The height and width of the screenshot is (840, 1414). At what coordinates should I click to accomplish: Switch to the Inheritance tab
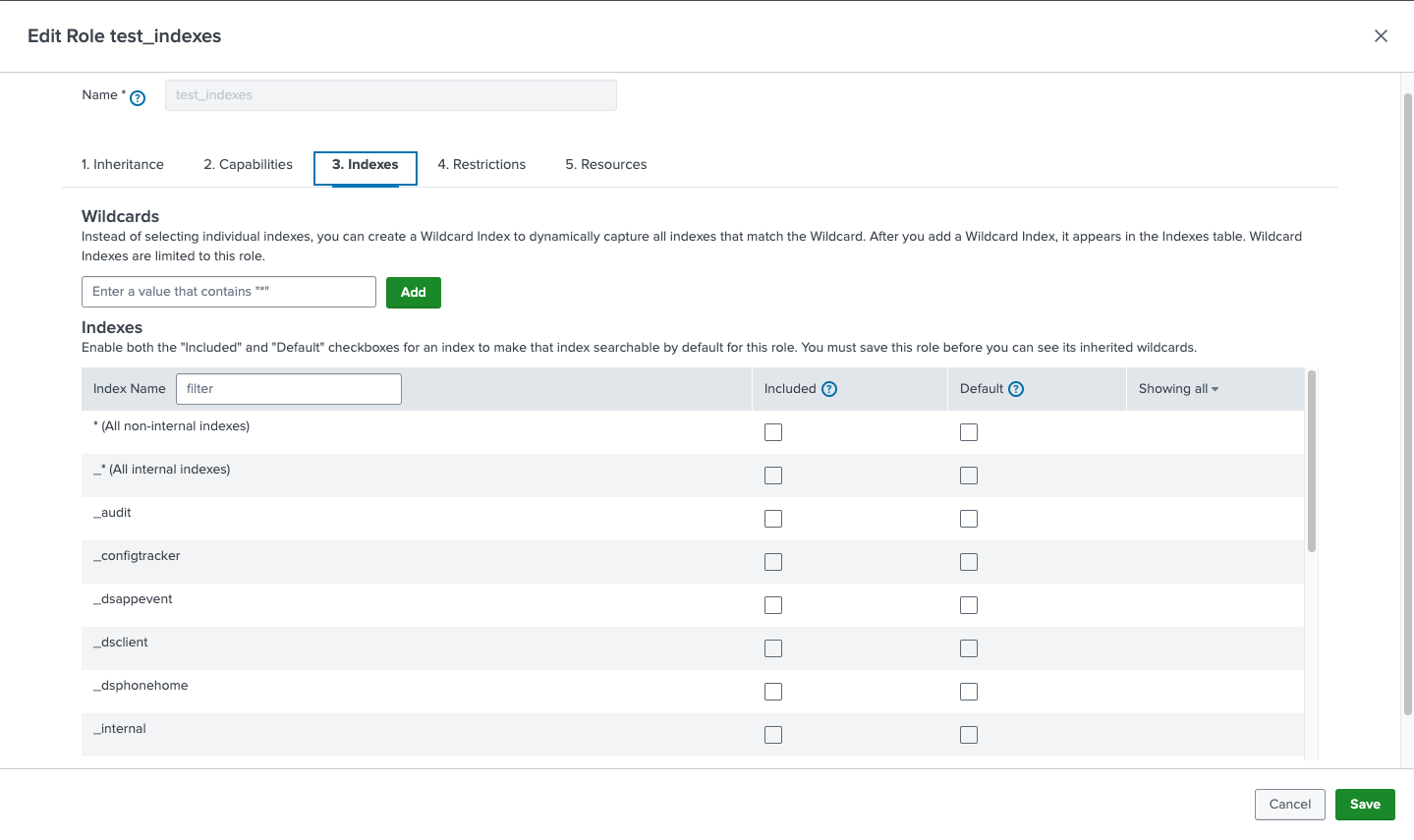[123, 165]
